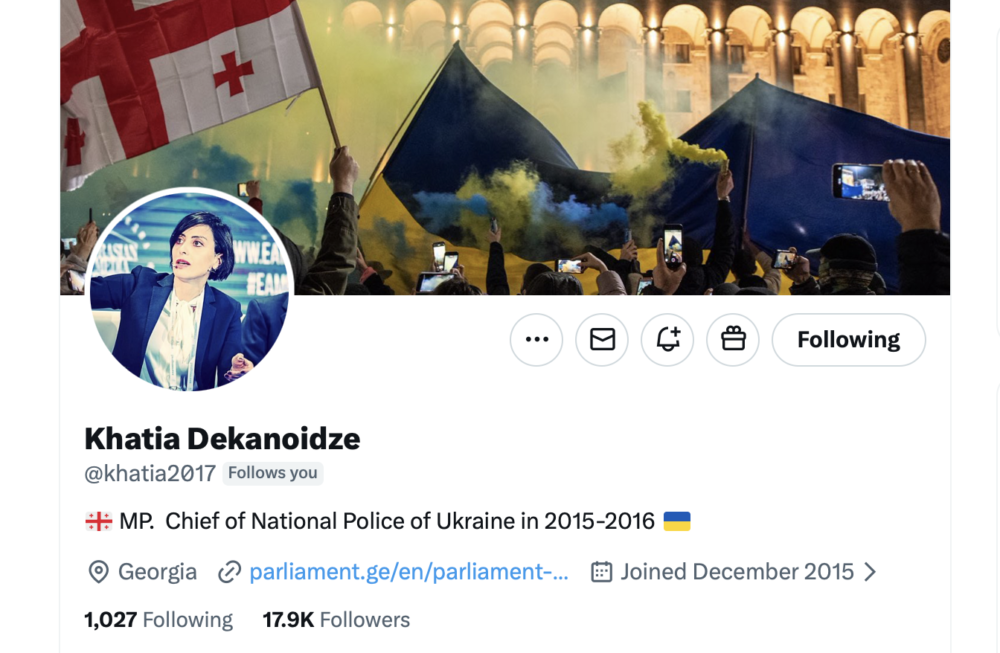Click the Khatia Dekanoidze display name

(222, 438)
